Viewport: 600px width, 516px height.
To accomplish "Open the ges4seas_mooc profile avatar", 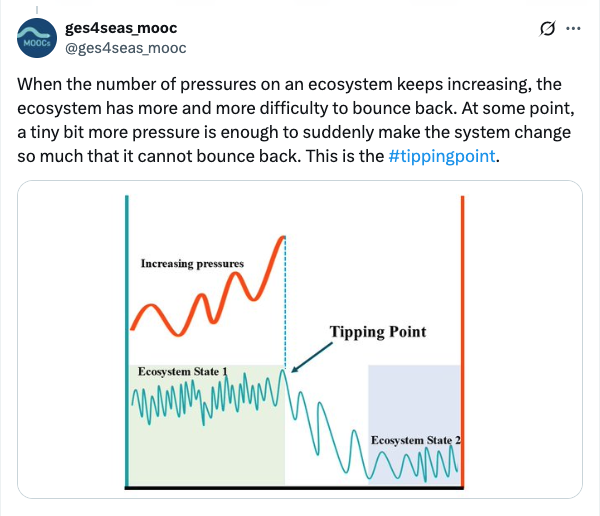I will pyautogui.click(x=36, y=38).
